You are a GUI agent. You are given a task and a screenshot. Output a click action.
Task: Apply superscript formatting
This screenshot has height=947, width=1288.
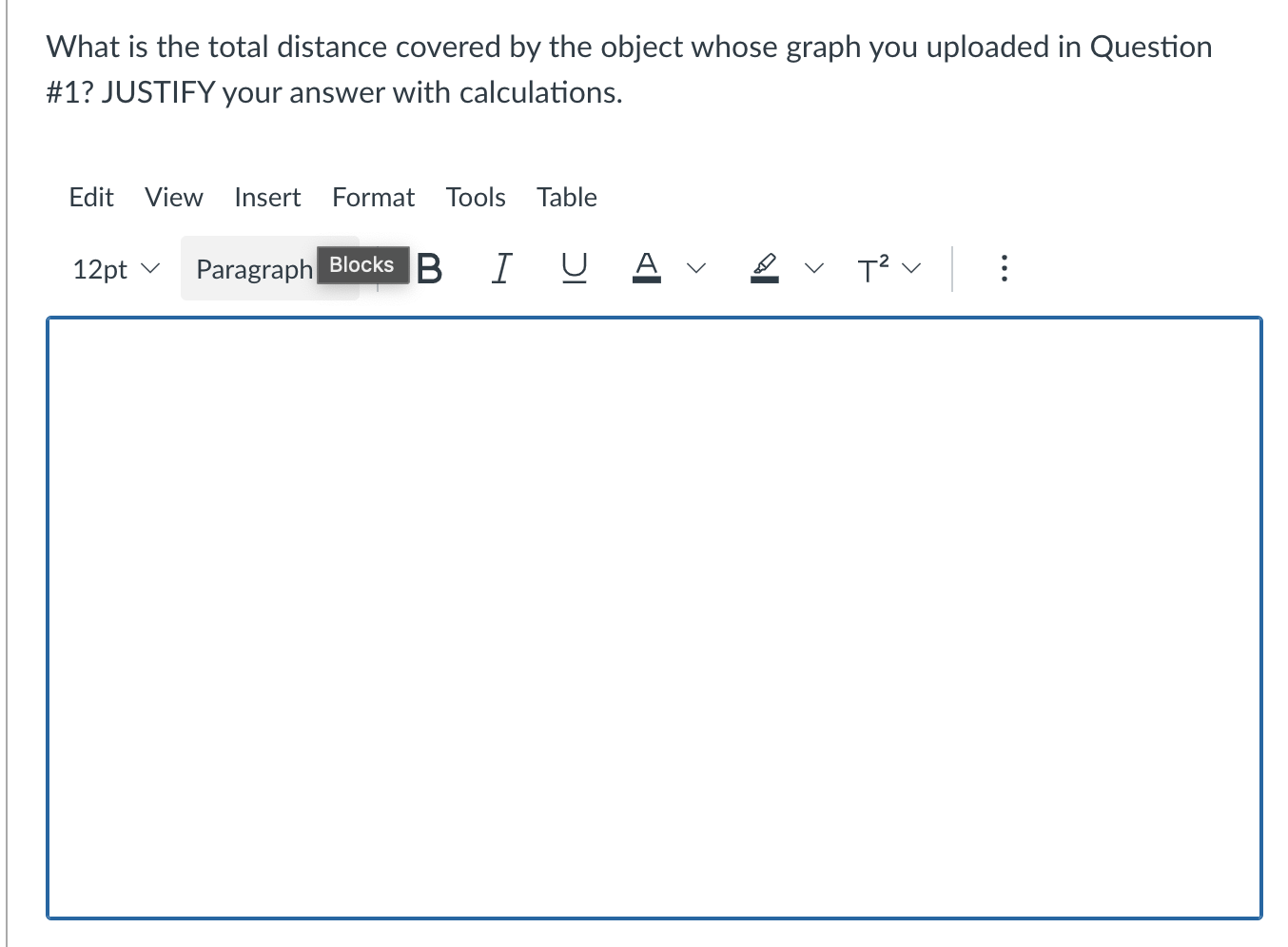[x=871, y=269]
